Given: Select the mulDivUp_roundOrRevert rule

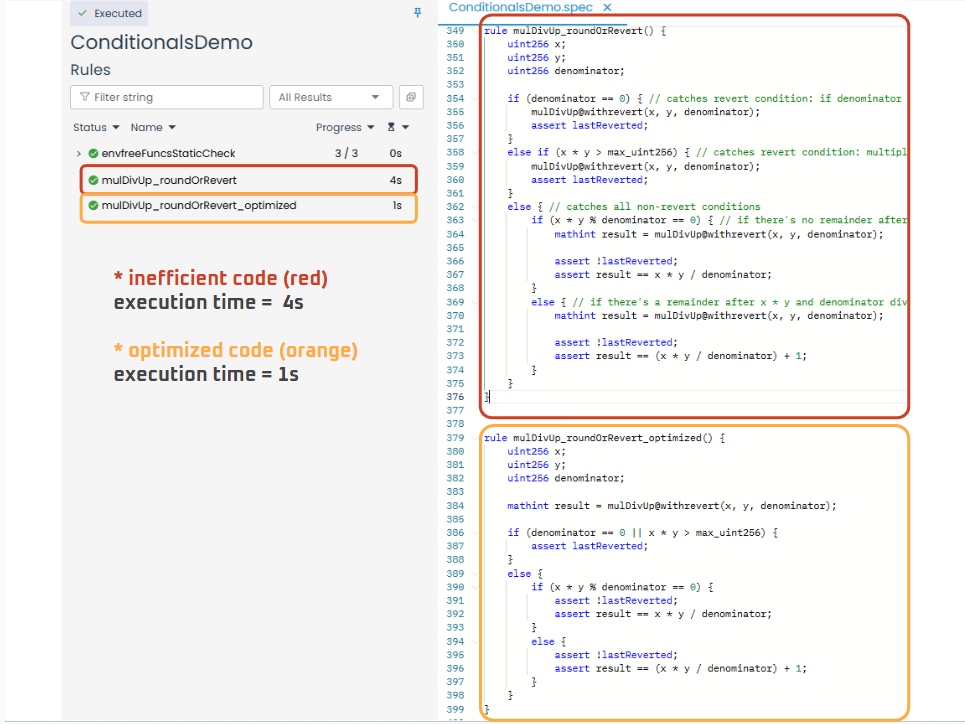Looking at the screenshot, I should (169, 180).
